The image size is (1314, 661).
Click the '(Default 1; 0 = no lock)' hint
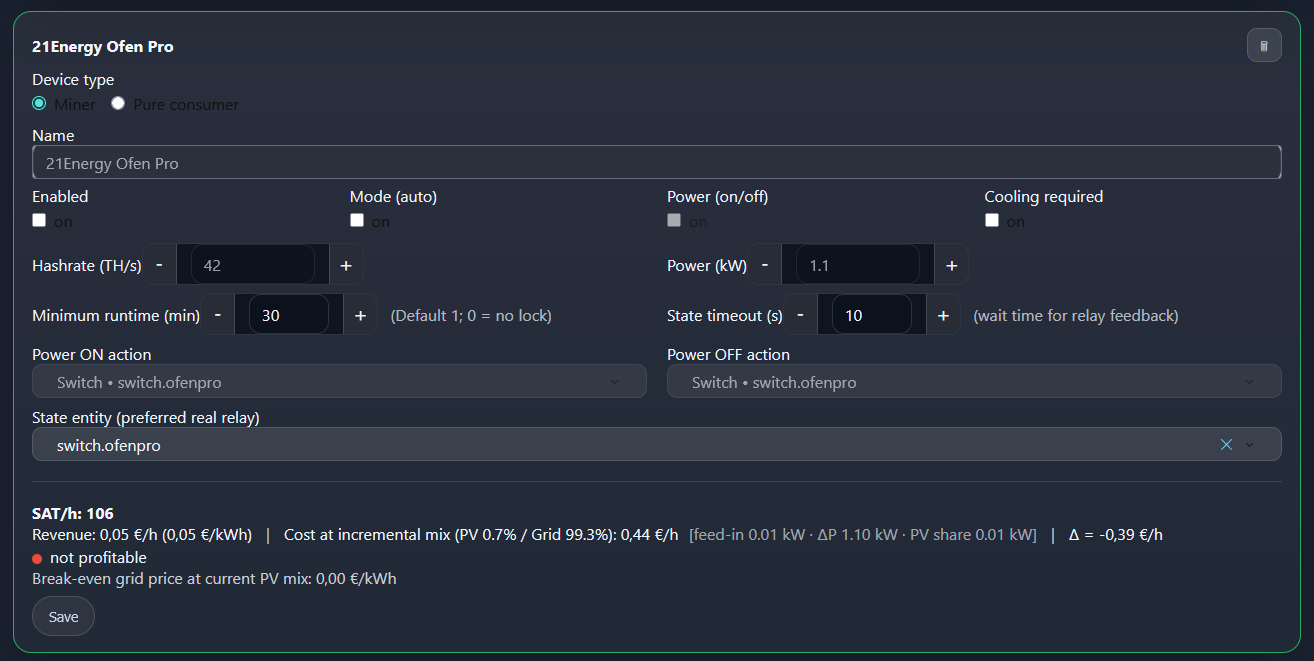tap(471, 315)
